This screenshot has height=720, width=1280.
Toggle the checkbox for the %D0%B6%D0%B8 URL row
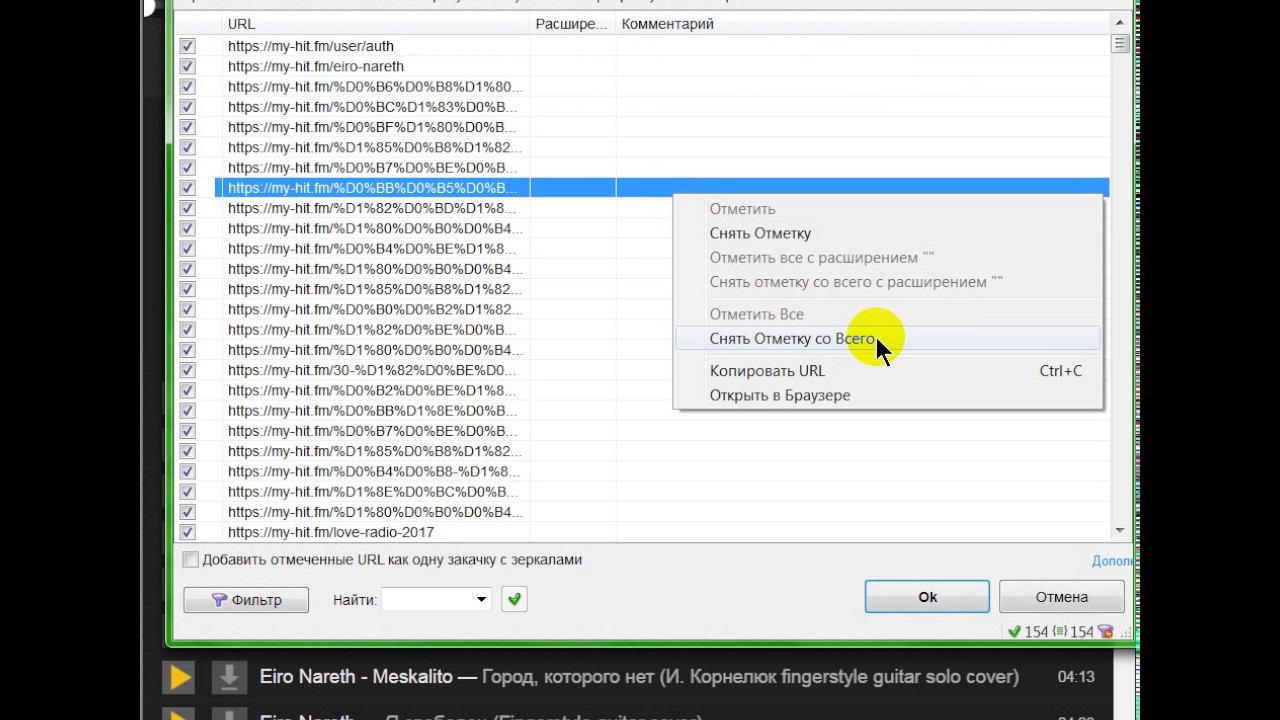(x=187, y=87)
